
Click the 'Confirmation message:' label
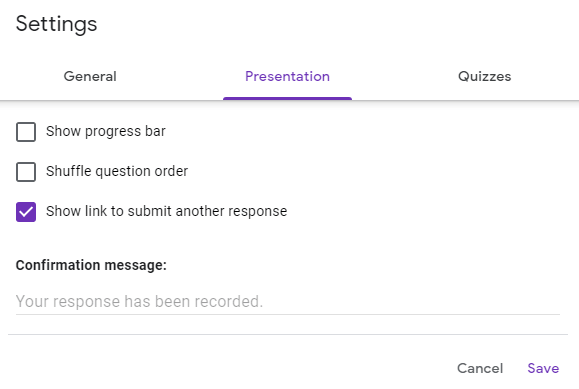[91, 265]
